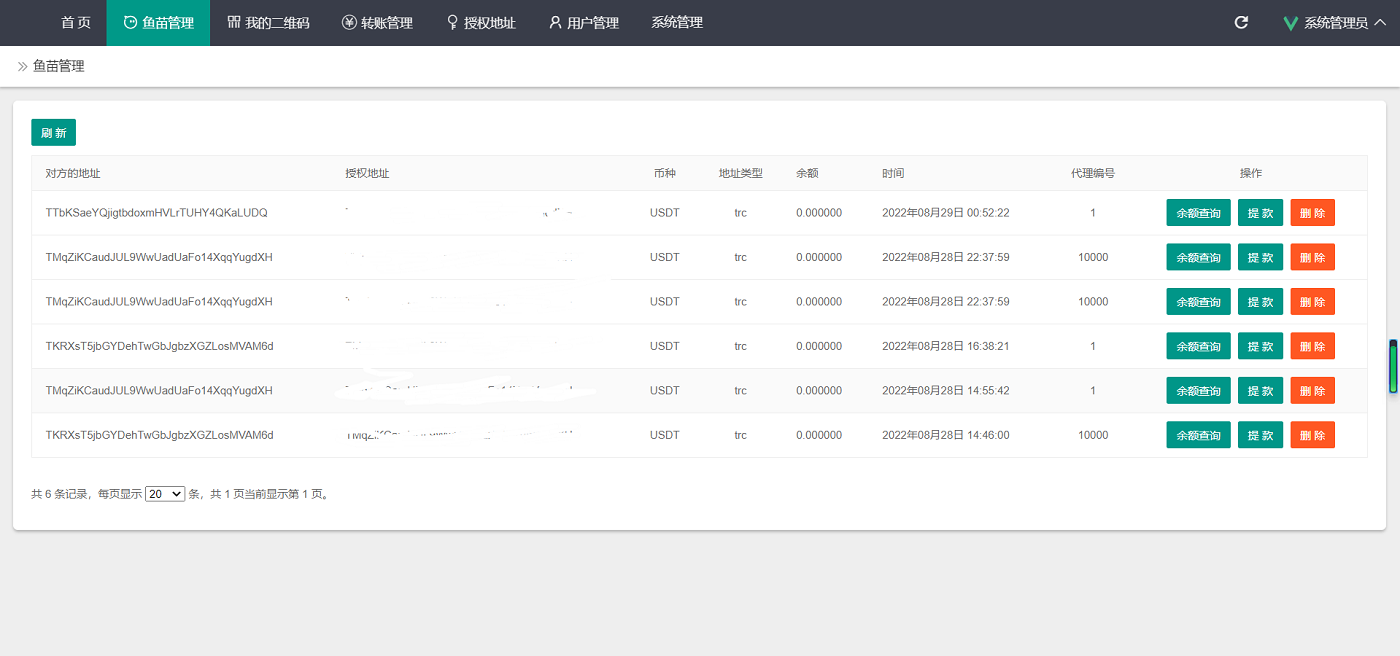1400x656 pixels.
Task: Open the 系统管理 menu
Action: (x=677, y=22)
